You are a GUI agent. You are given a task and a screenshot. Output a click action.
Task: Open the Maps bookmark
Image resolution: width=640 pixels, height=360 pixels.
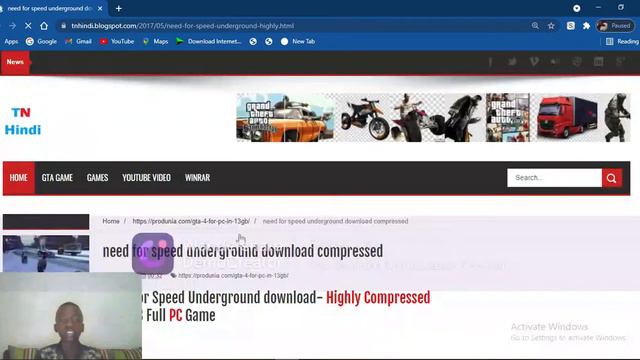(x=156, y=41)
